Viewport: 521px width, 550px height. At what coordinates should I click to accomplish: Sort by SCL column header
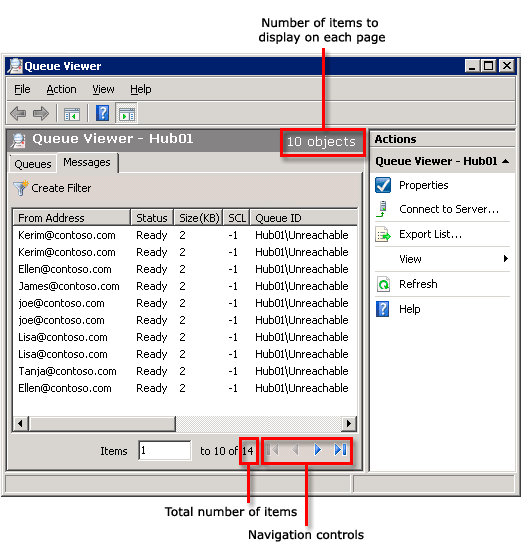click(x=237, y=218)
